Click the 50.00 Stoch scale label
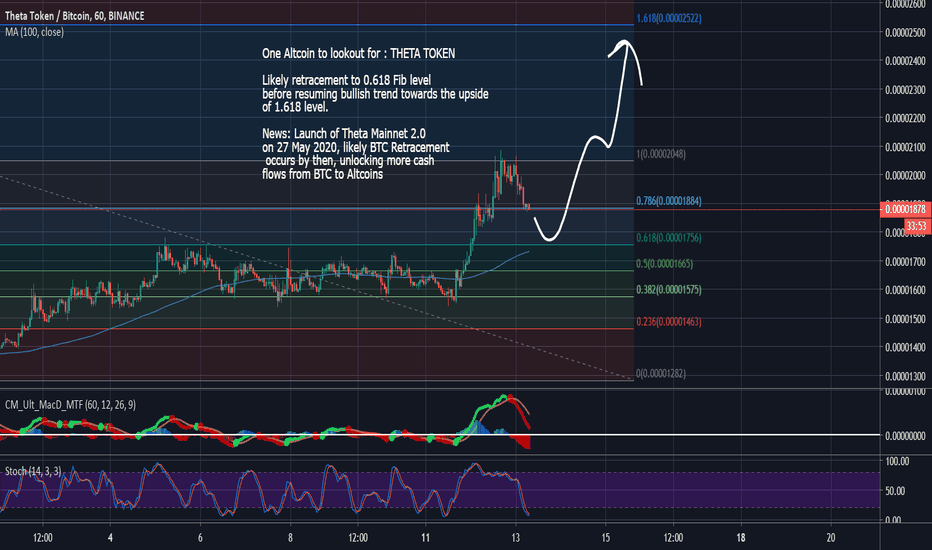Viewport: 932px width, 550px height. tap(895, 491)
